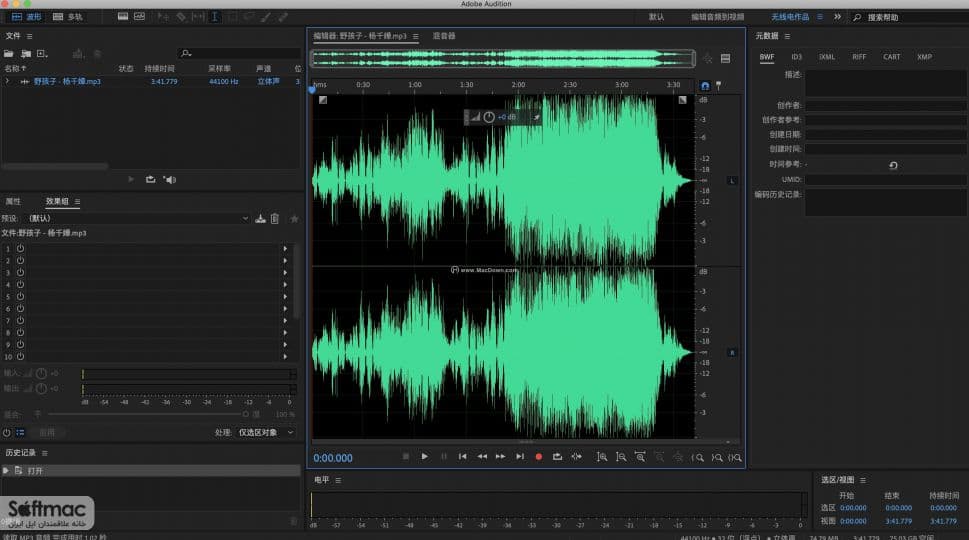Select the Time Selection tool
The image size is (969, 540).
point(214,17)
